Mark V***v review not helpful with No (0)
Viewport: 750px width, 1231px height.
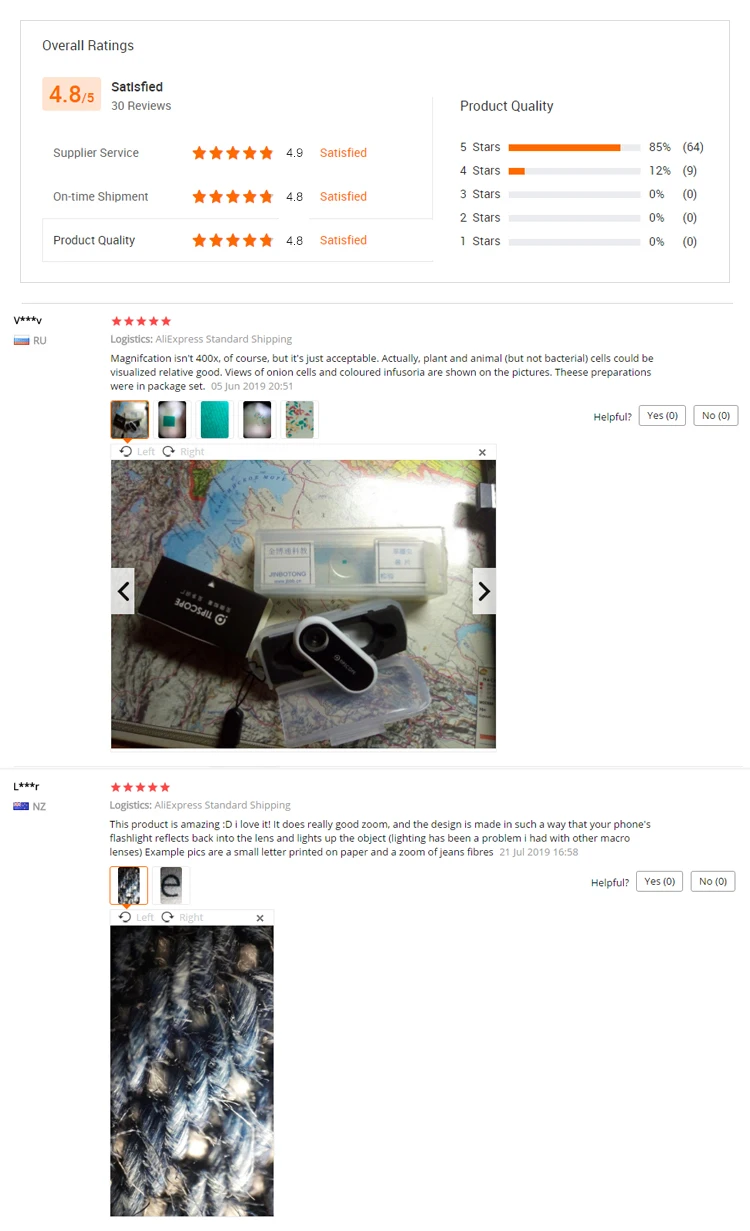(x=715, y=415)
